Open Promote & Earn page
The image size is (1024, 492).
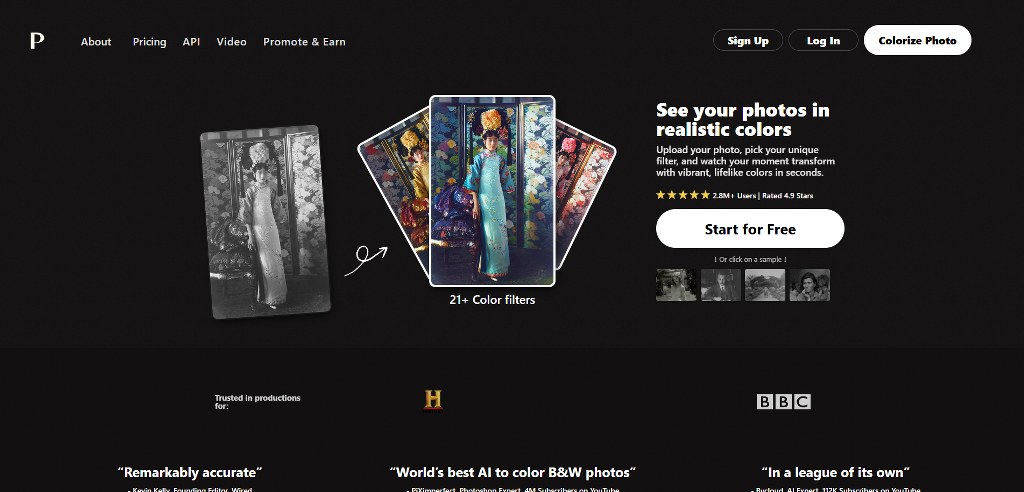304,42
